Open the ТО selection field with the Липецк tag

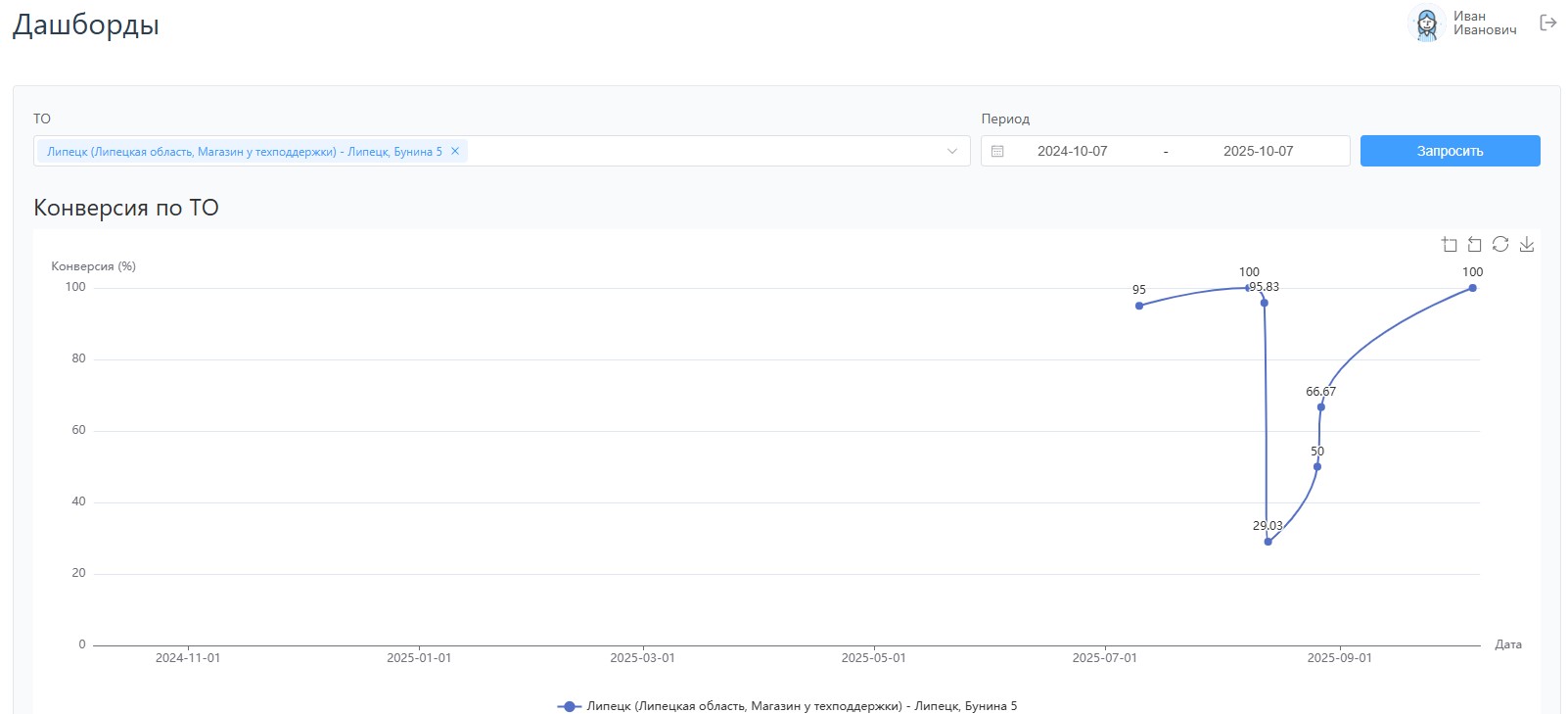705,151
